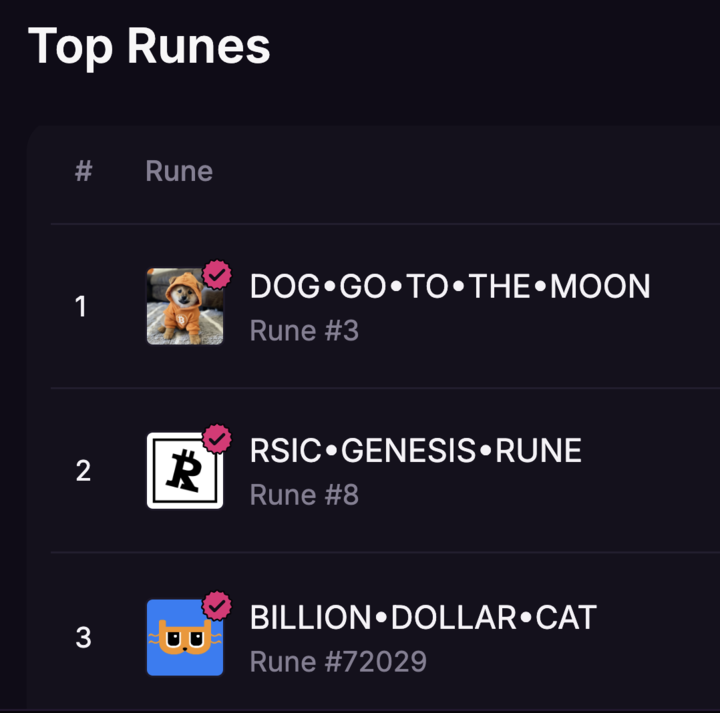Image resolution: width=720 pixels, height=713 pixels.
Task: Select rank number 3 in table
Action: coord(83,638)
